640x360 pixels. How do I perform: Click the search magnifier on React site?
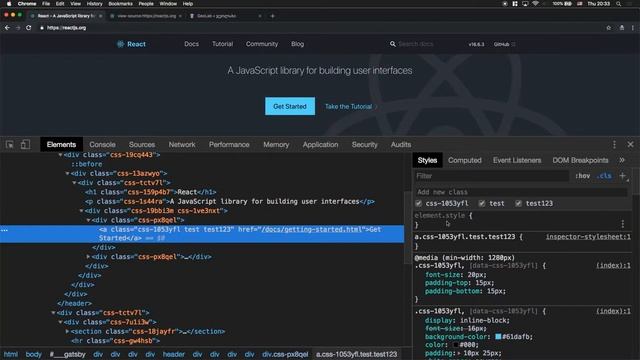pos(392,44)
